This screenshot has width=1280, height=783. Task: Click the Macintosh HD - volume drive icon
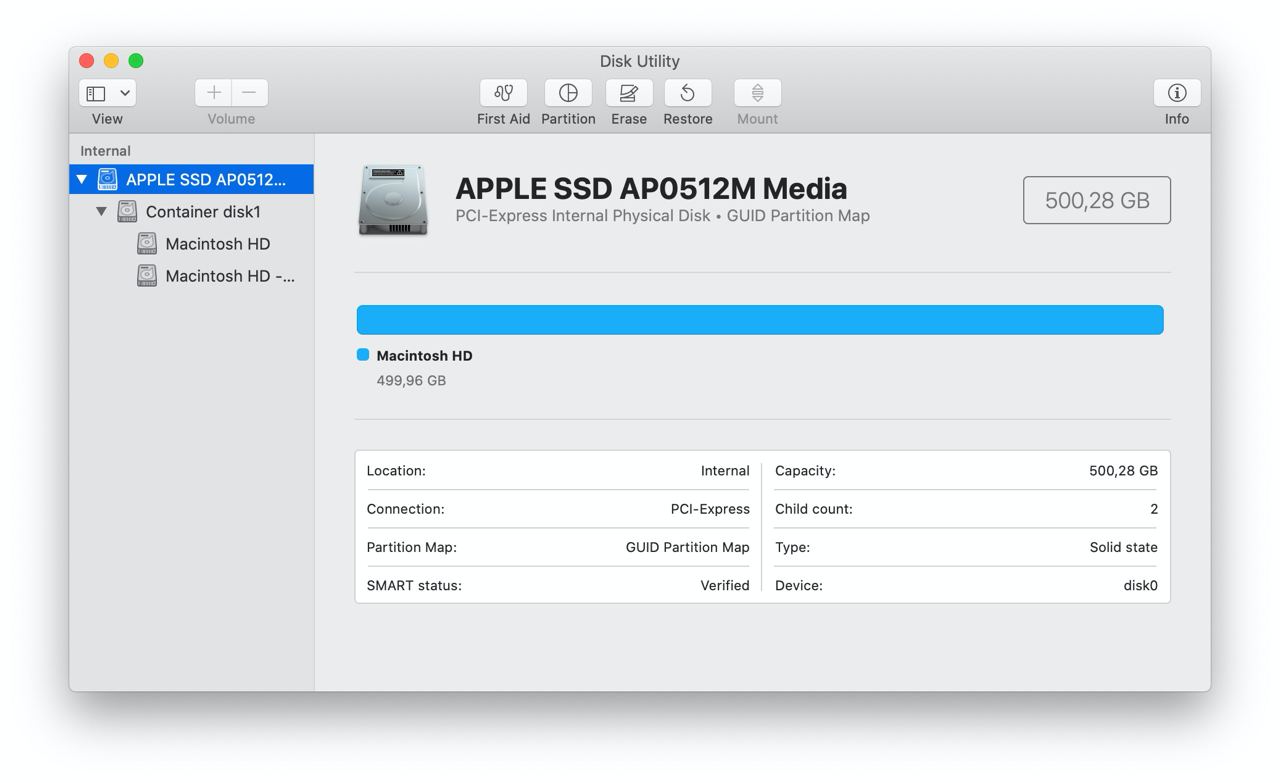(147, 276)
